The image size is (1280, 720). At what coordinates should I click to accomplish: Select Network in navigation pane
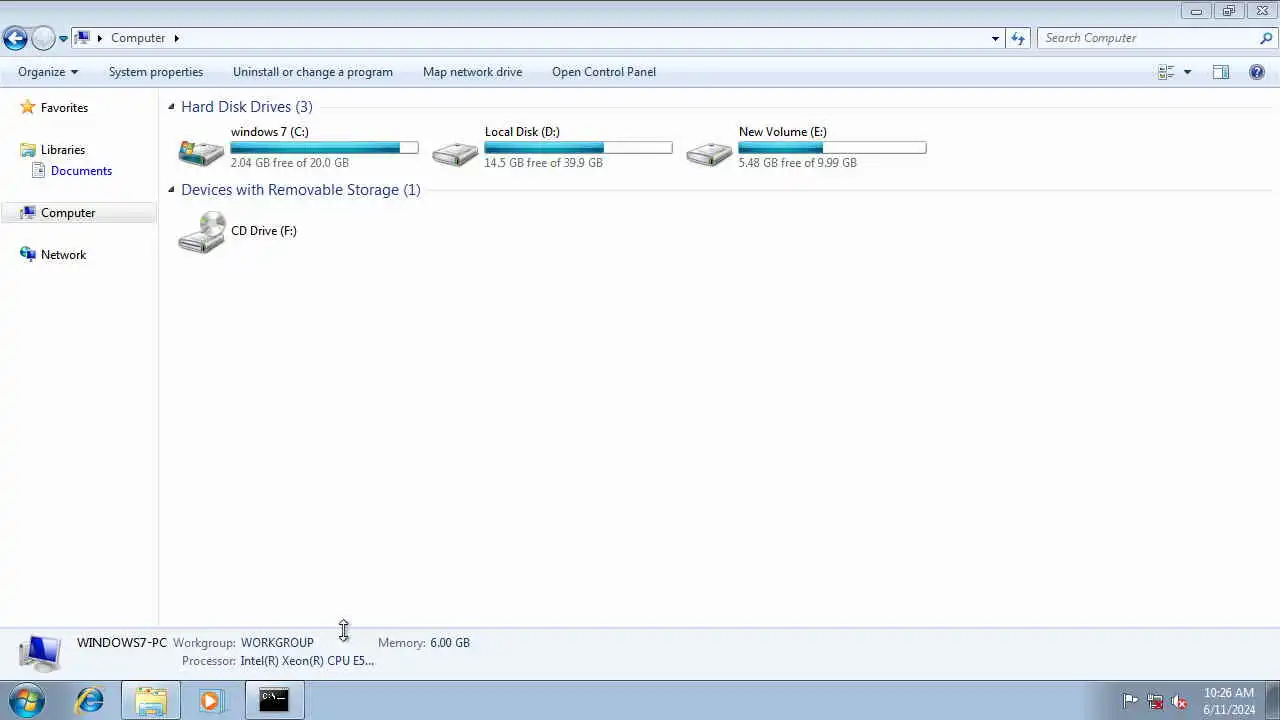63,255
